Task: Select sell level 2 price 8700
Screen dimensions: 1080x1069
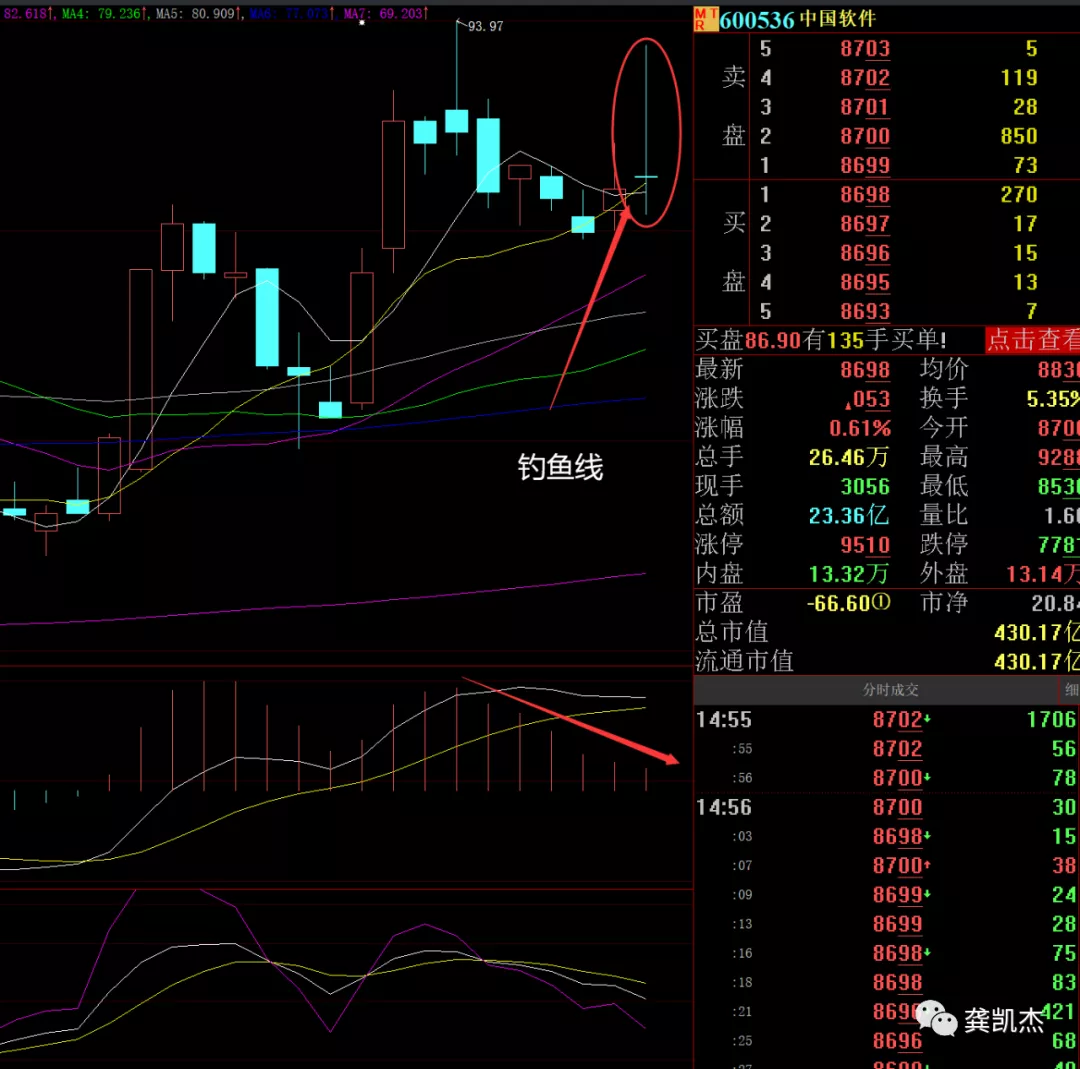Action: (865, 136)
